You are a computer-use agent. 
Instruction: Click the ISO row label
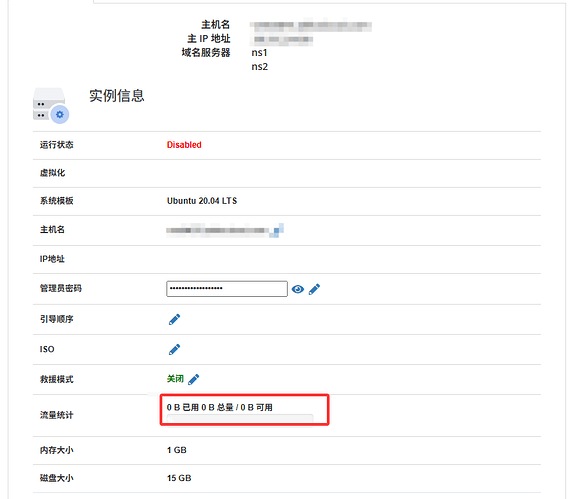[47, 349]
